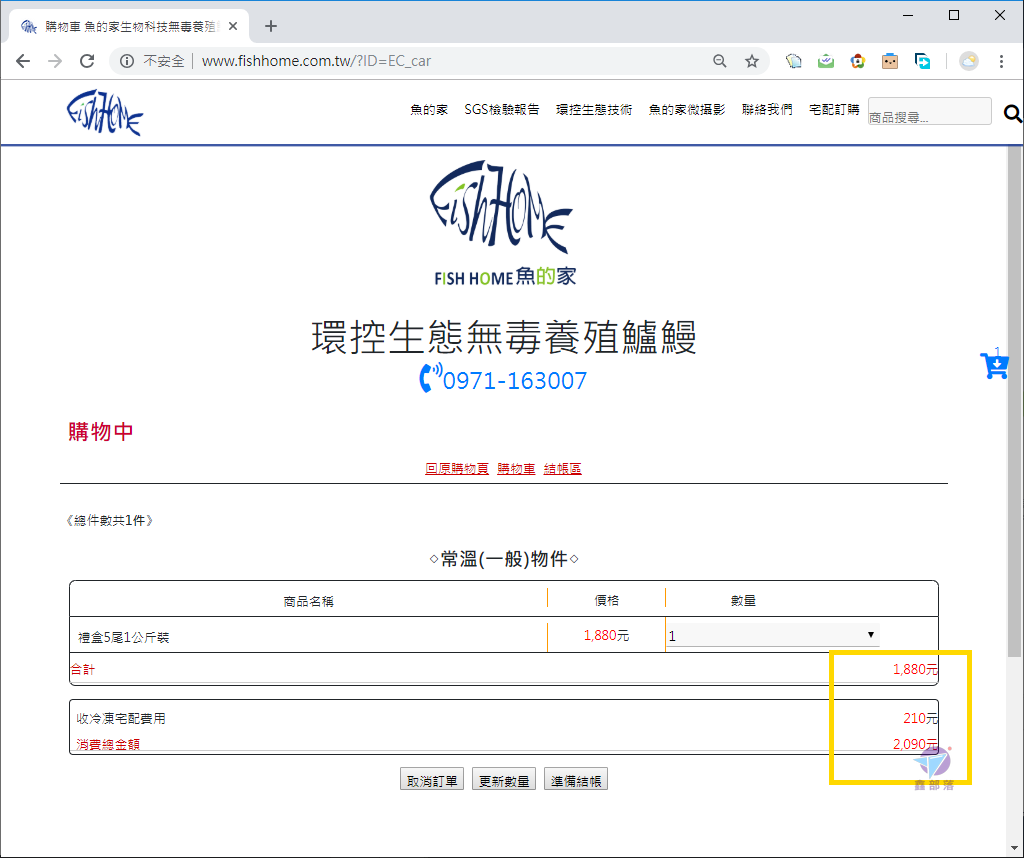Viewport: 1024px width, 858px height.
Task: Click the 數量 column header
Action: tap(743, 601)
